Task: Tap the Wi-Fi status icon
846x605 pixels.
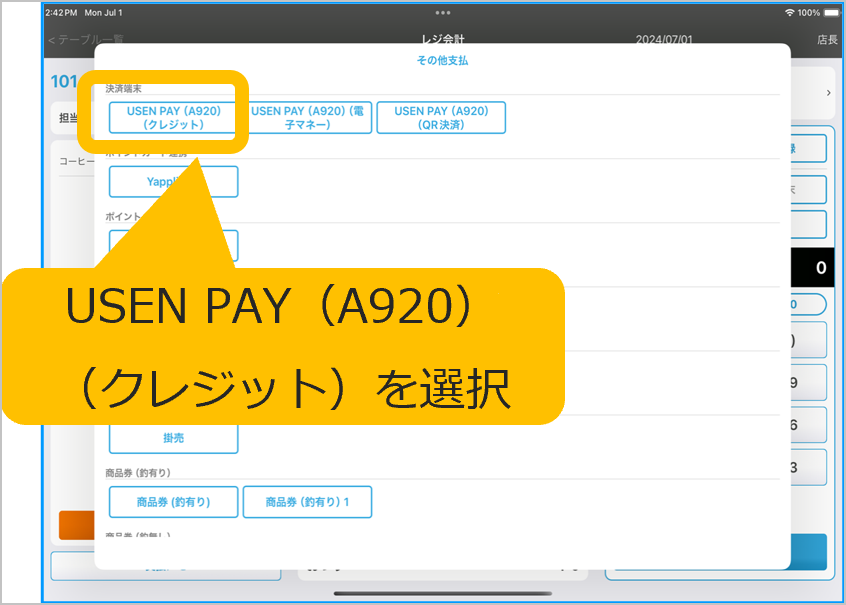Action: 789,12
